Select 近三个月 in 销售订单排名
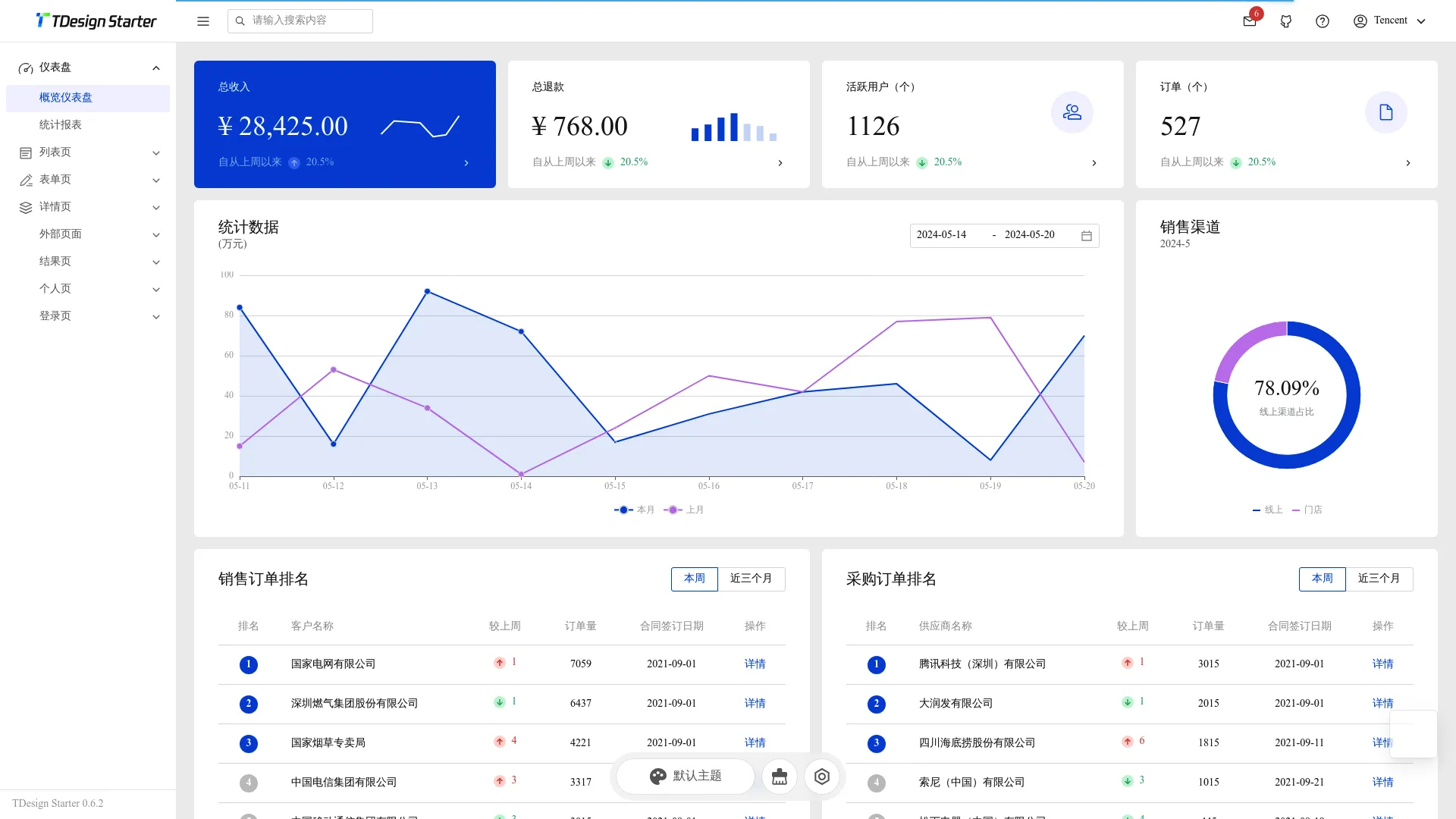The width and height of the screenshot is (1456, 819). 752,579
